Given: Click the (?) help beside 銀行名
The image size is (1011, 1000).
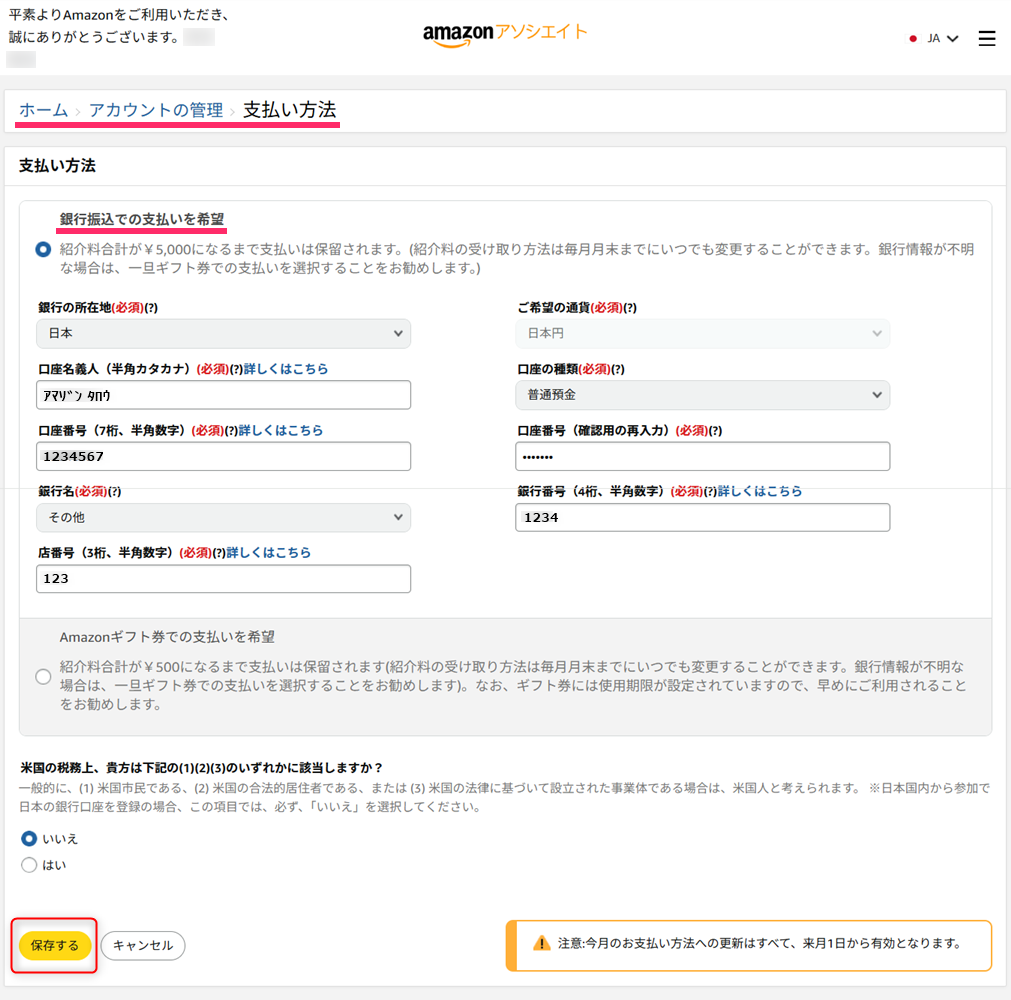Looking at the screenshot, I should pos(114,491).
